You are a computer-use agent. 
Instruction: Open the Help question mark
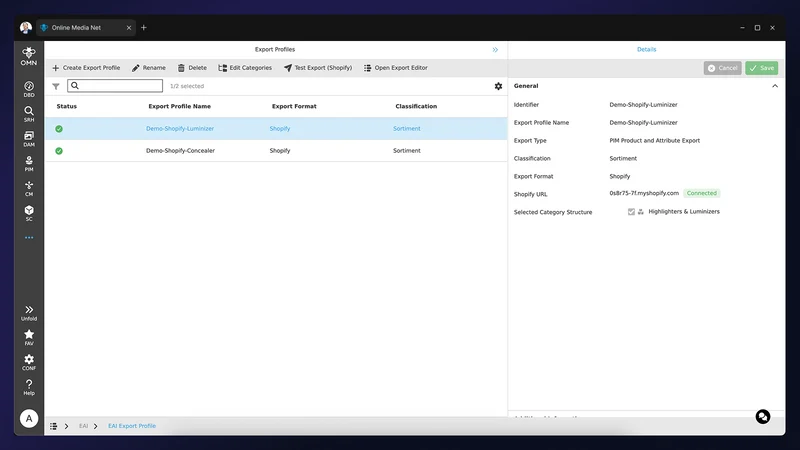pos(29,387)
